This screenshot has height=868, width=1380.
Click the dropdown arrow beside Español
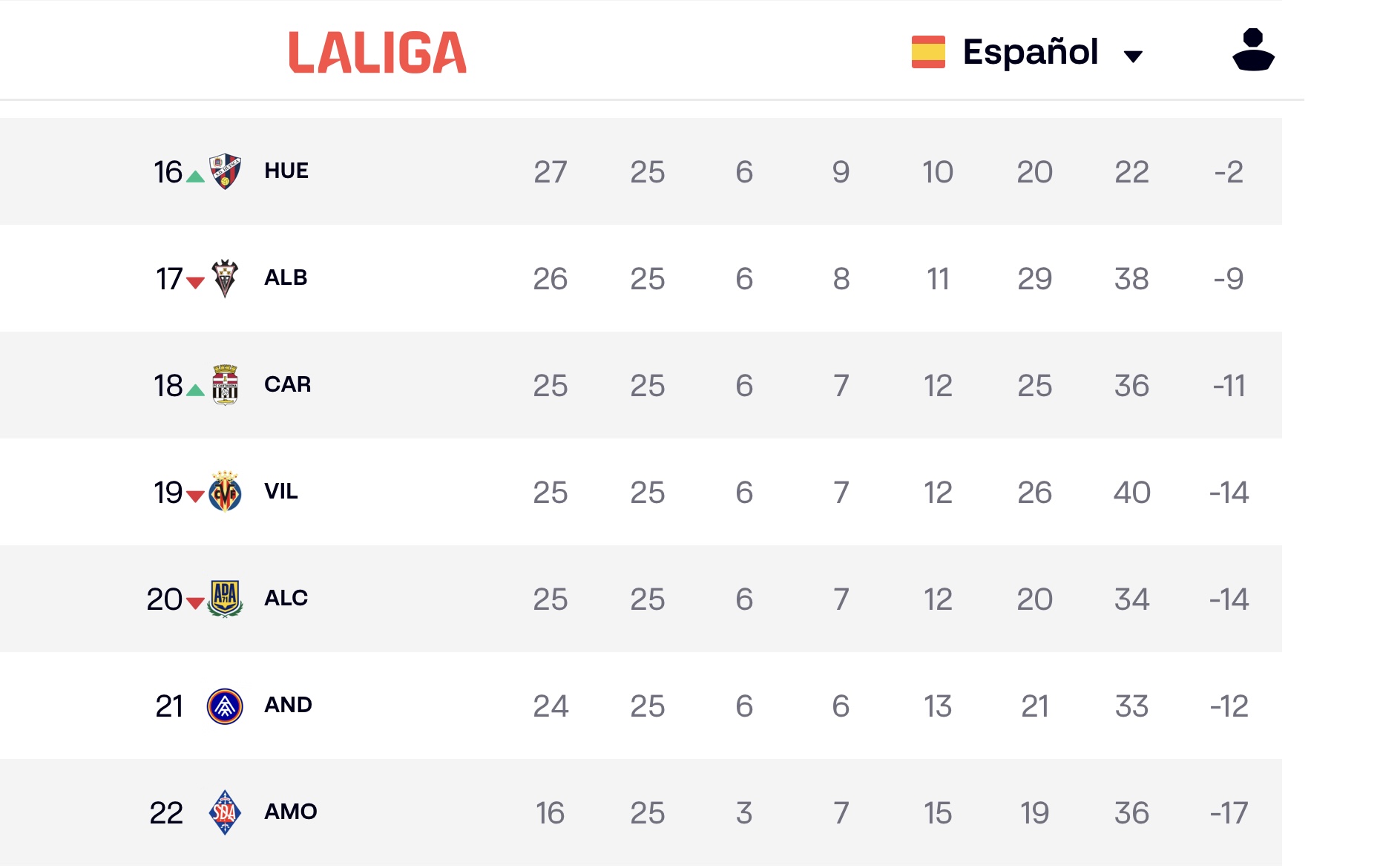coord(1133,56)
